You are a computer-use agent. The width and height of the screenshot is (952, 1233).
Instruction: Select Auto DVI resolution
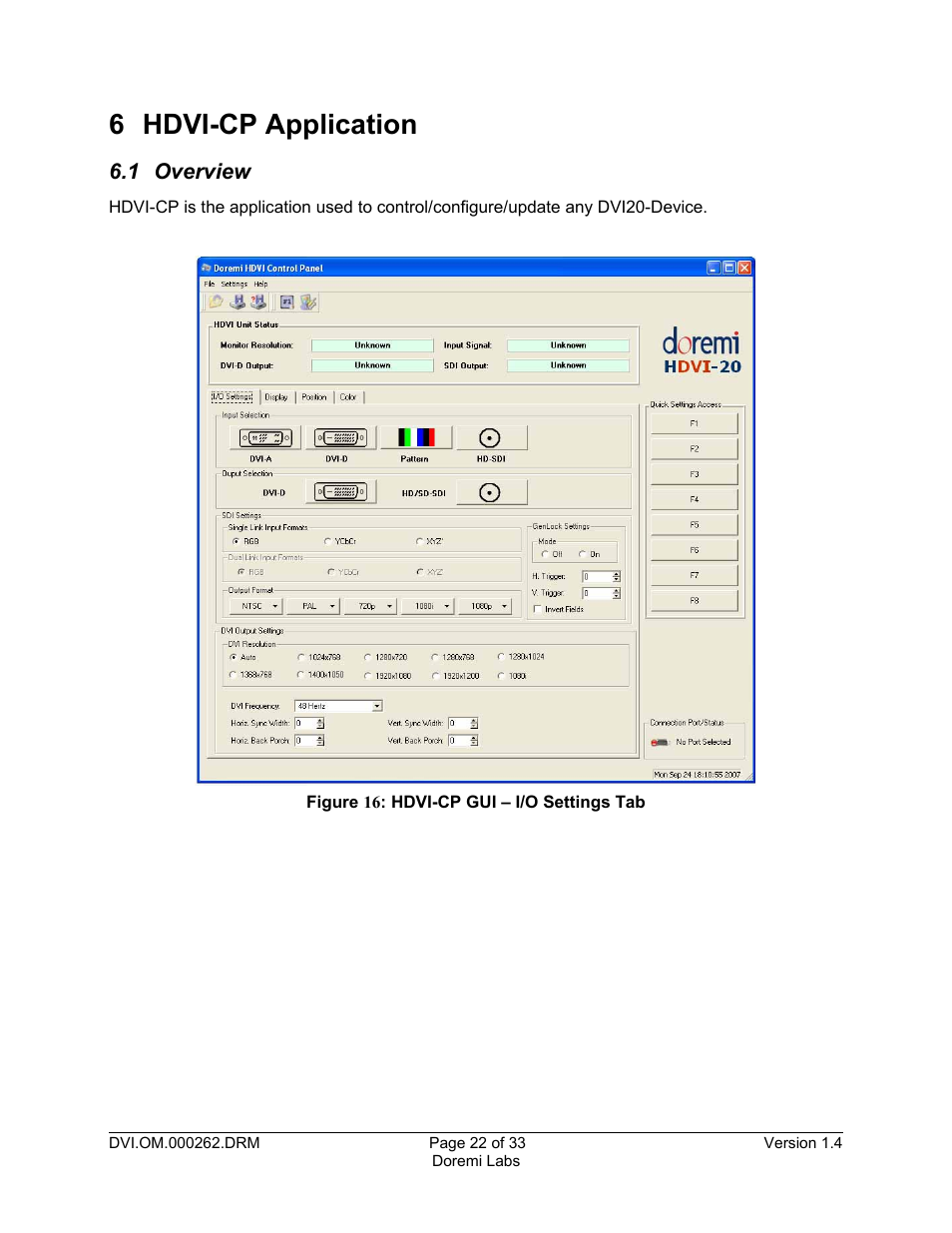coord(234,658)
